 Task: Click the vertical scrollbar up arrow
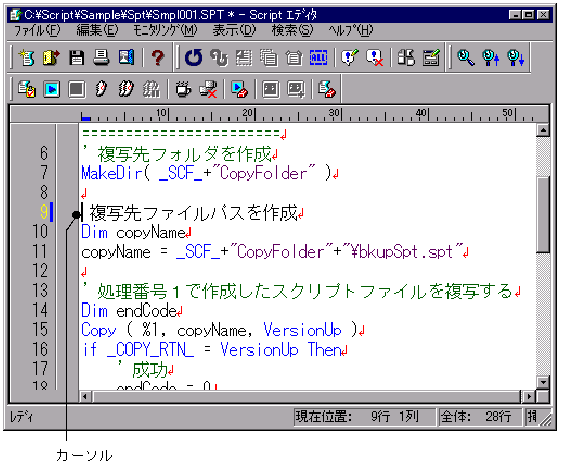click(x=543, y=130)
